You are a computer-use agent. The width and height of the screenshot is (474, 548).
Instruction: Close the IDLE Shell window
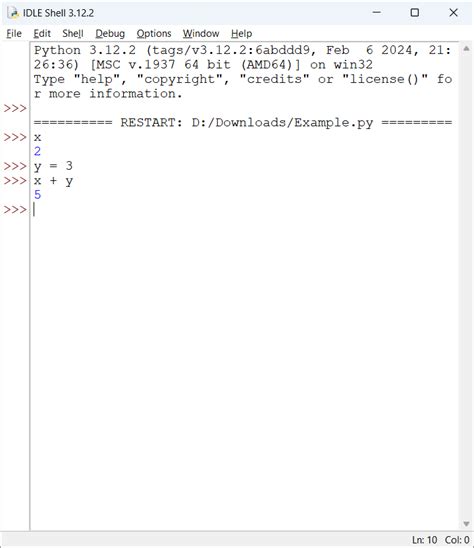point(453,13)
